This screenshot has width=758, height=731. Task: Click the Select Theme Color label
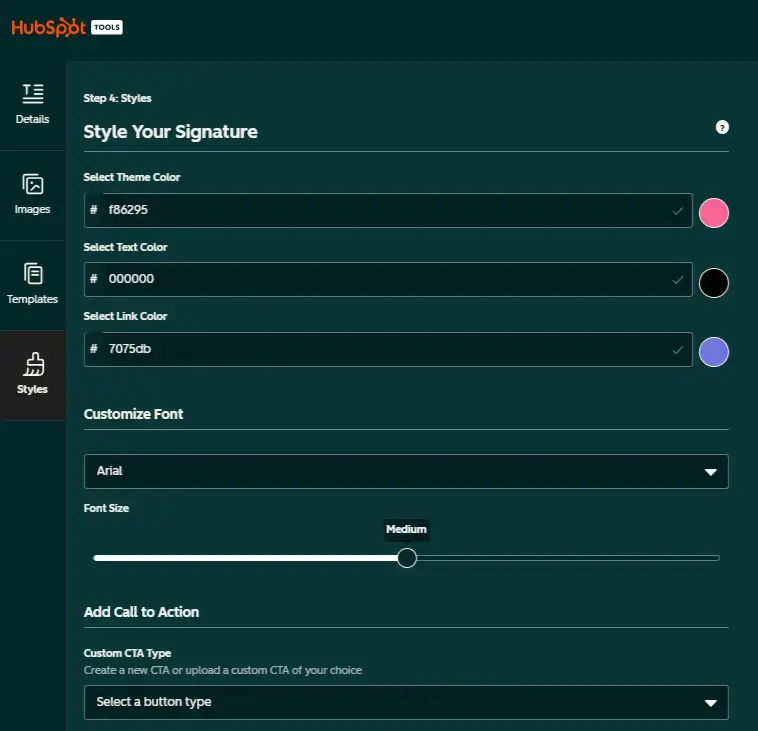point(131,177)
